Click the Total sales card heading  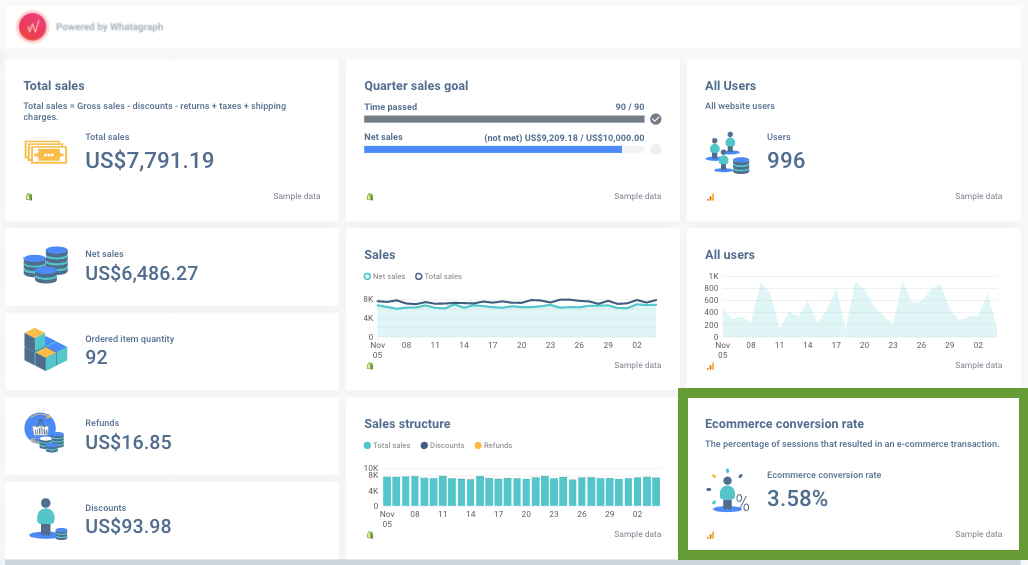[54, 86]
